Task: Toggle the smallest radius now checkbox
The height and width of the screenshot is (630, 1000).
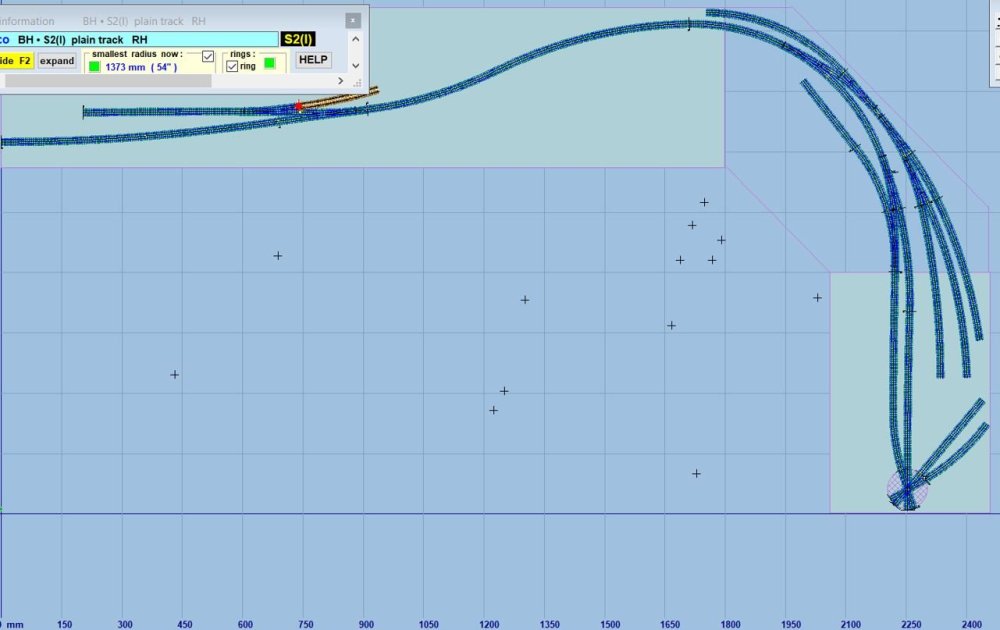Action: tap(208, 57)
